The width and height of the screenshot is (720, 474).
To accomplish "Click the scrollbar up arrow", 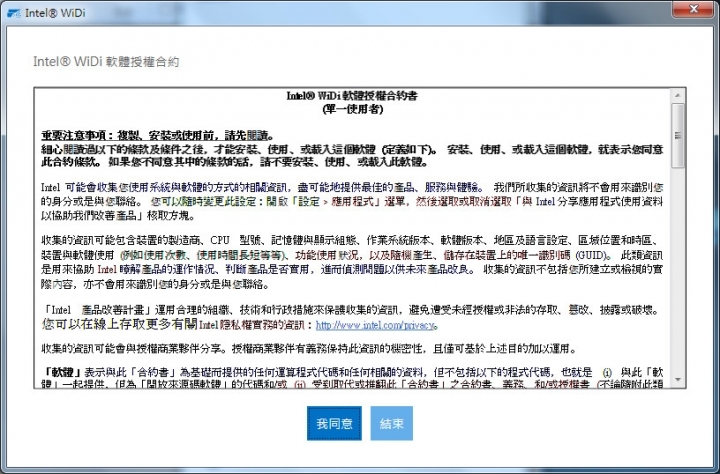I will pos(678,95).
